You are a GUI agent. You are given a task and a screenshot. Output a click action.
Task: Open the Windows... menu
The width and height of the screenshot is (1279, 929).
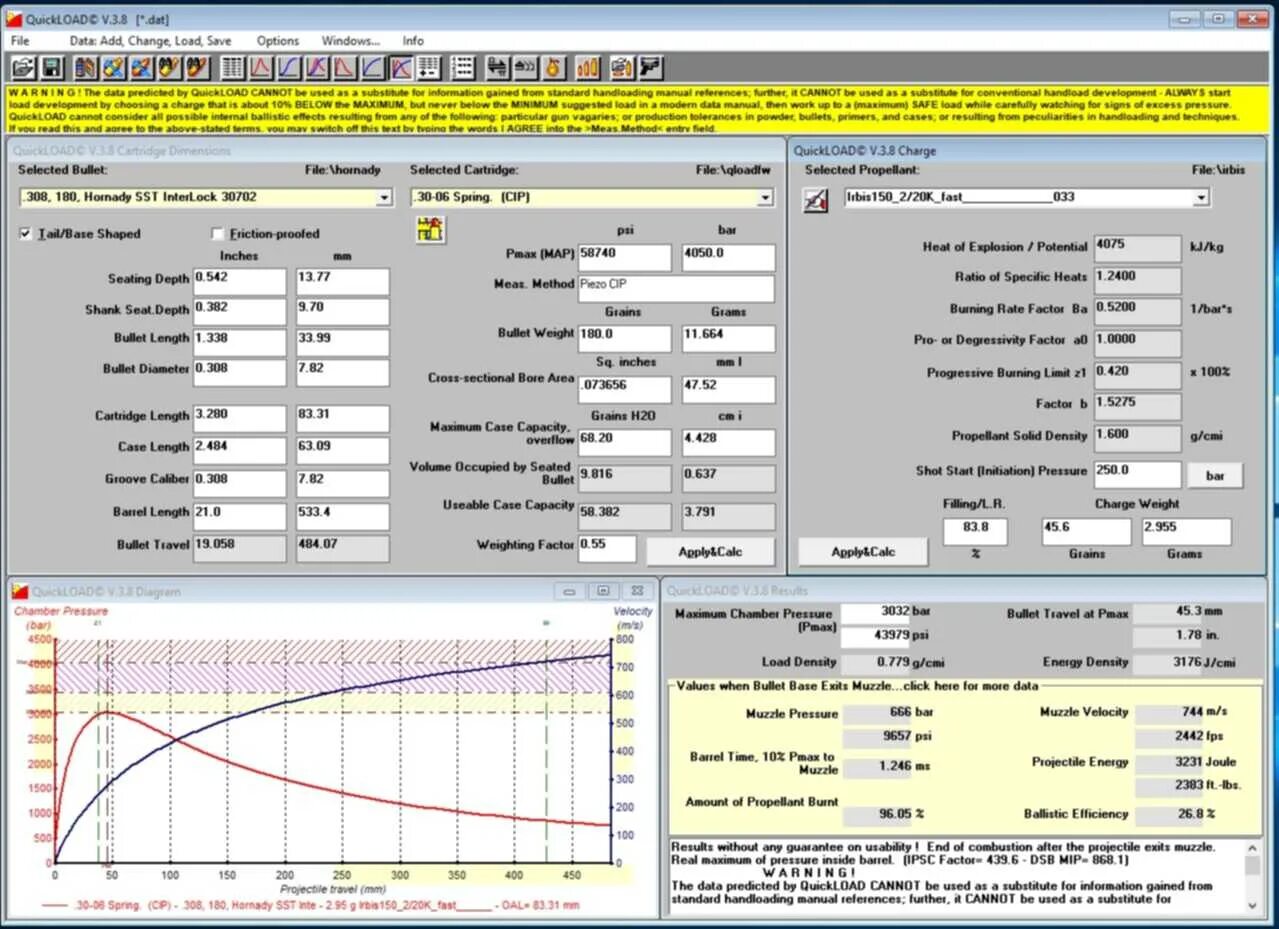350,41
